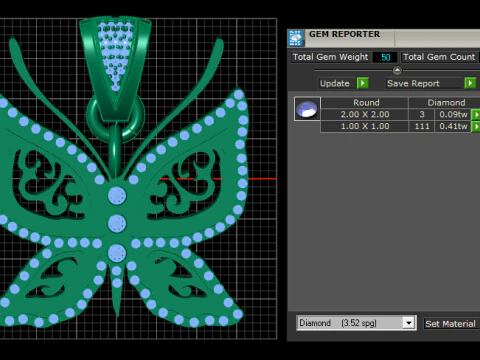The image size is (480, 360).
Task: Select the 1.00 X 1.00 size cell
Action: 365,126
